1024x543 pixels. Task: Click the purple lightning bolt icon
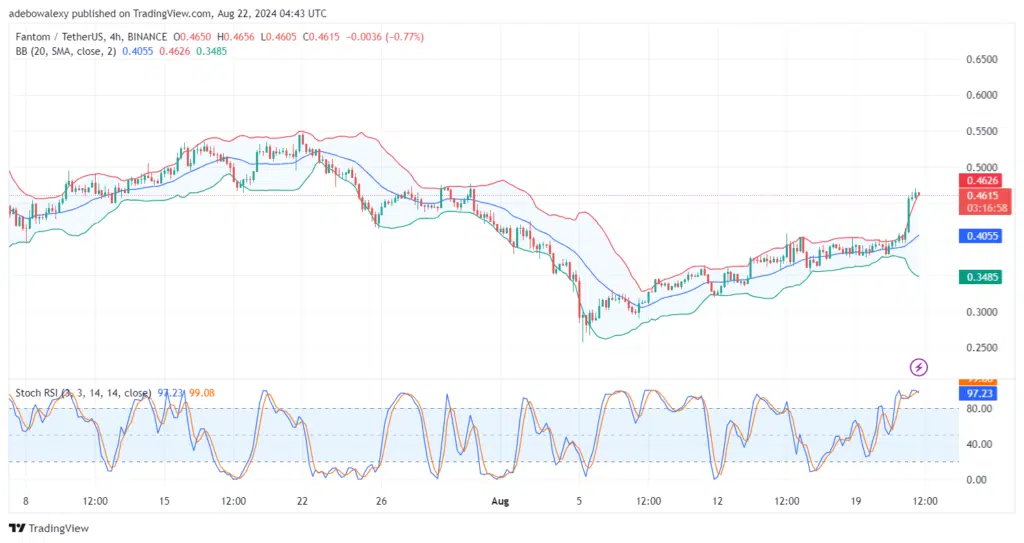tap(918, 367)
